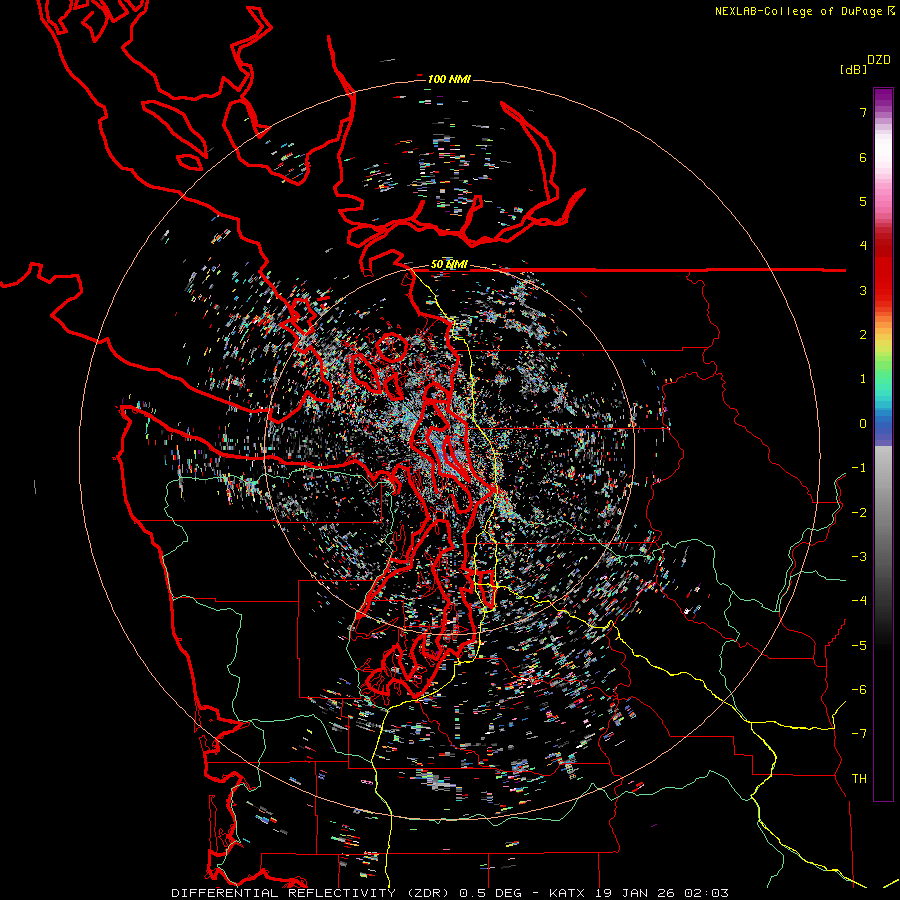
Task: Click the 19 JAN 26 date text
Action: coord(634,893)
